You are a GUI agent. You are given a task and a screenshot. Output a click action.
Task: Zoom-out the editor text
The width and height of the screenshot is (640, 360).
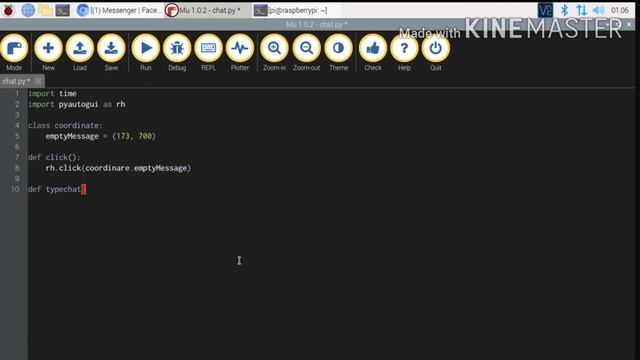click(x=307, y=53)
